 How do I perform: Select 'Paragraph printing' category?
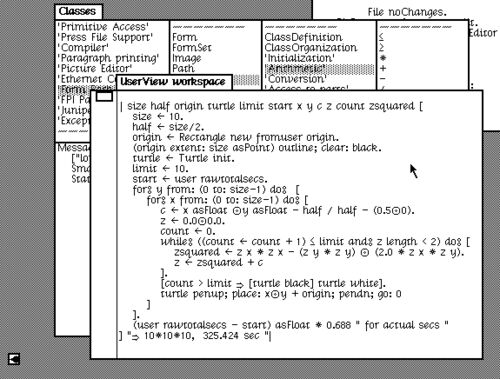coord(109,58)
